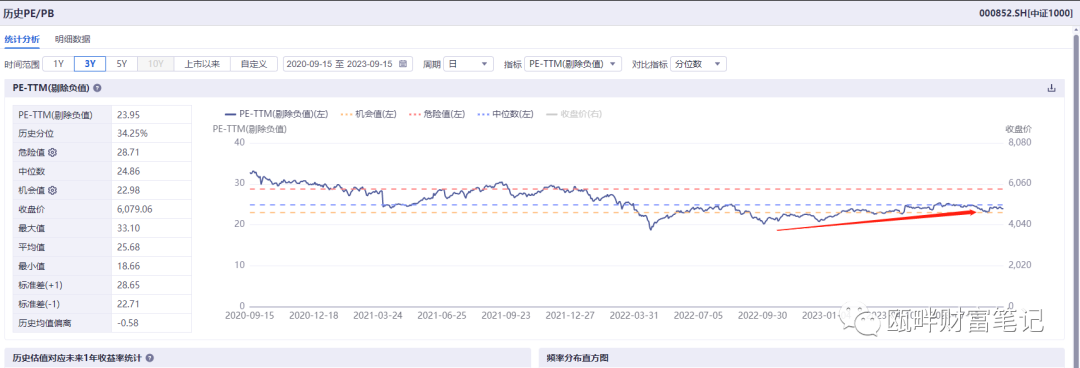Click the 收盘价 value 6,079.06
The height and width of the screenshot is (368, 1080).
(x=134, y=209)
